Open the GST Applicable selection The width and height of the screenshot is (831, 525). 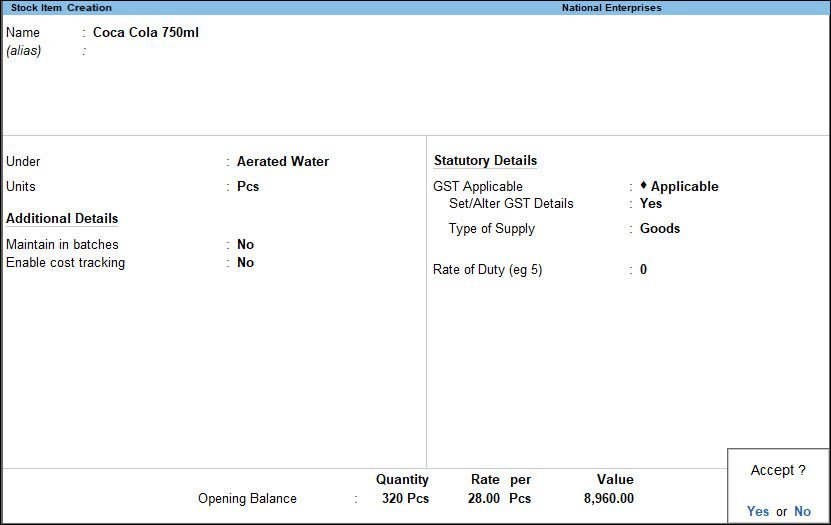coord(684,186)
